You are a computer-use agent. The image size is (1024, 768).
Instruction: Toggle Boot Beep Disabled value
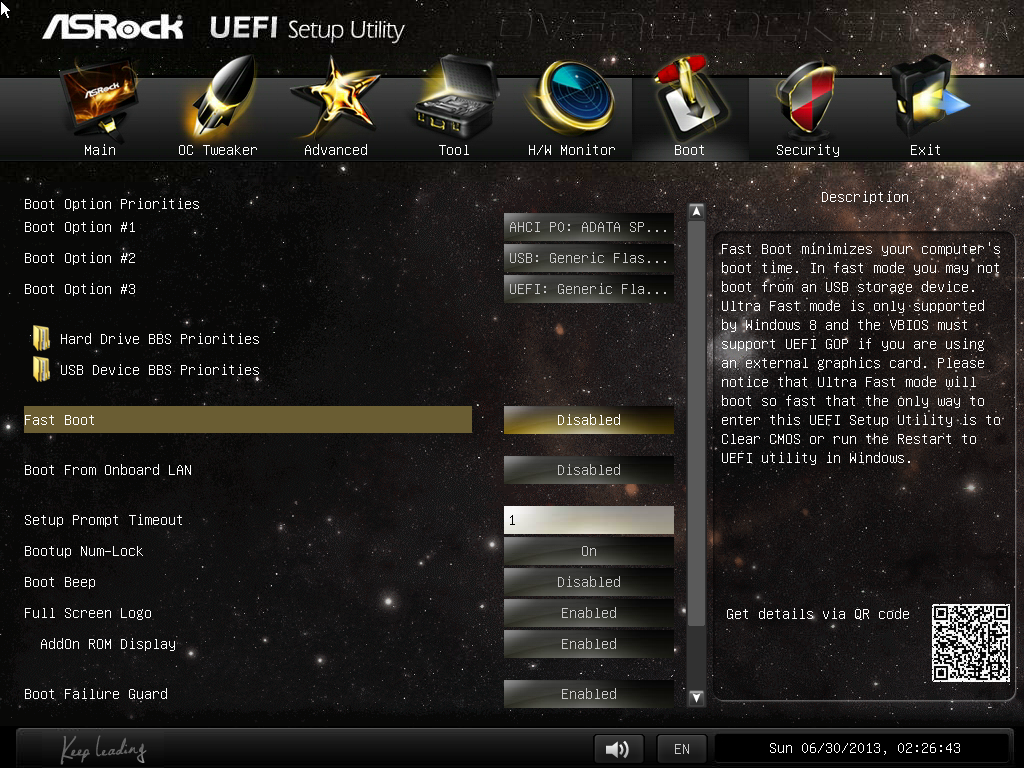pyautogui.click(x=588, y=582)
